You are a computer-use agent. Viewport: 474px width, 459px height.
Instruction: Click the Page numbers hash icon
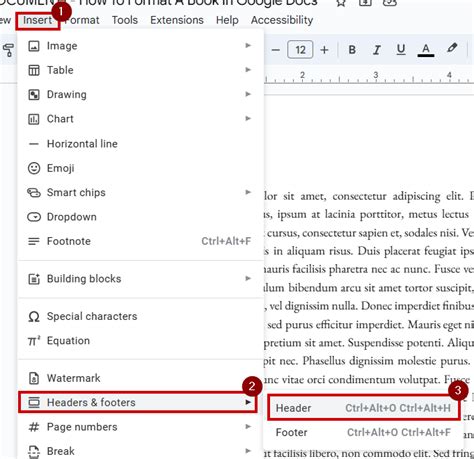tap(34, 427)
